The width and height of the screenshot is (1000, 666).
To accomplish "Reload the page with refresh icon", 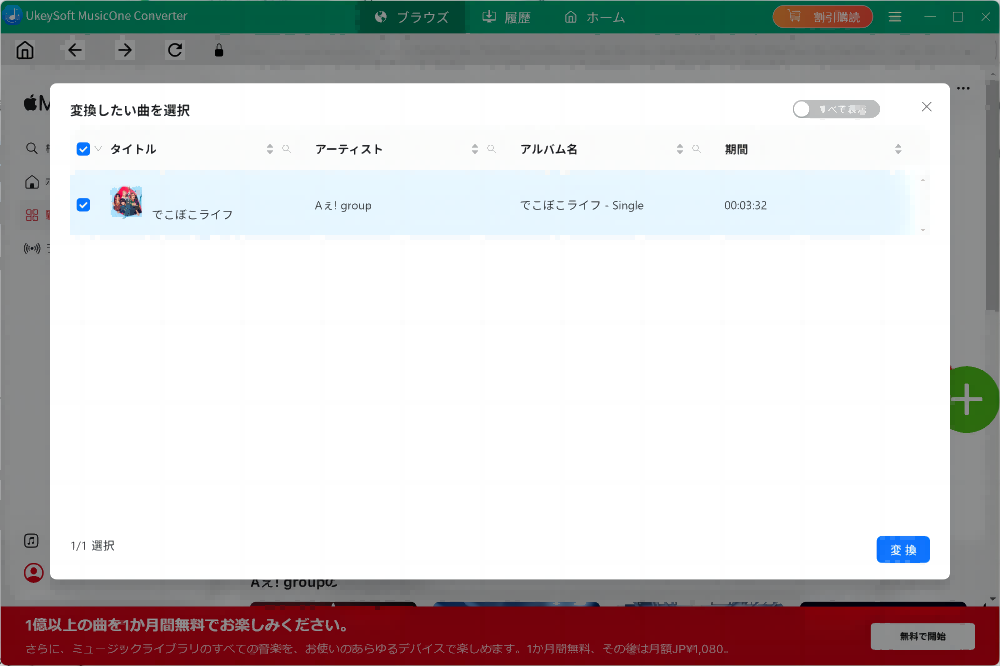I will [175, 50].
